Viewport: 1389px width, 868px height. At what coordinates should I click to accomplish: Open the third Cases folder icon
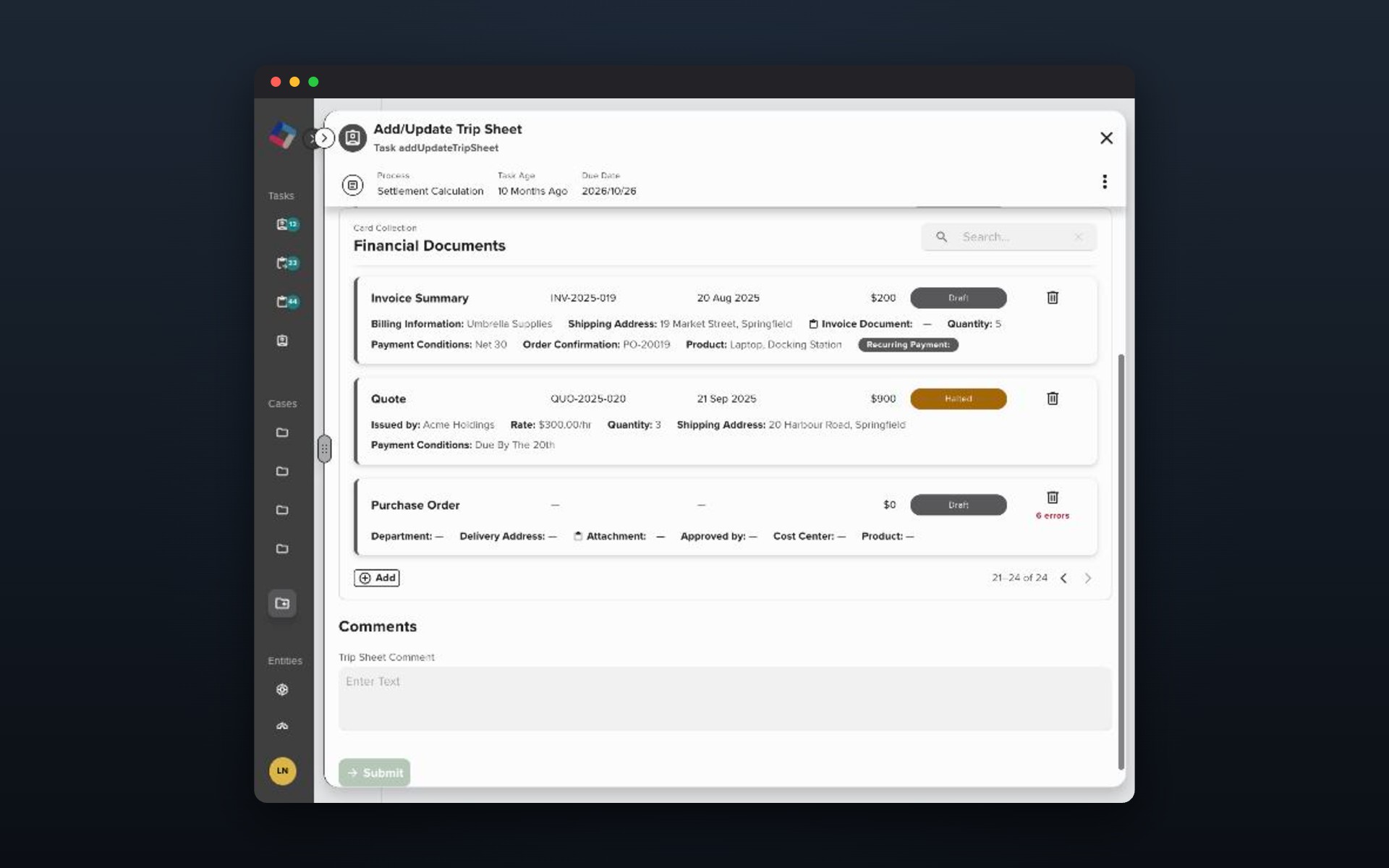[x=282, y=510]
